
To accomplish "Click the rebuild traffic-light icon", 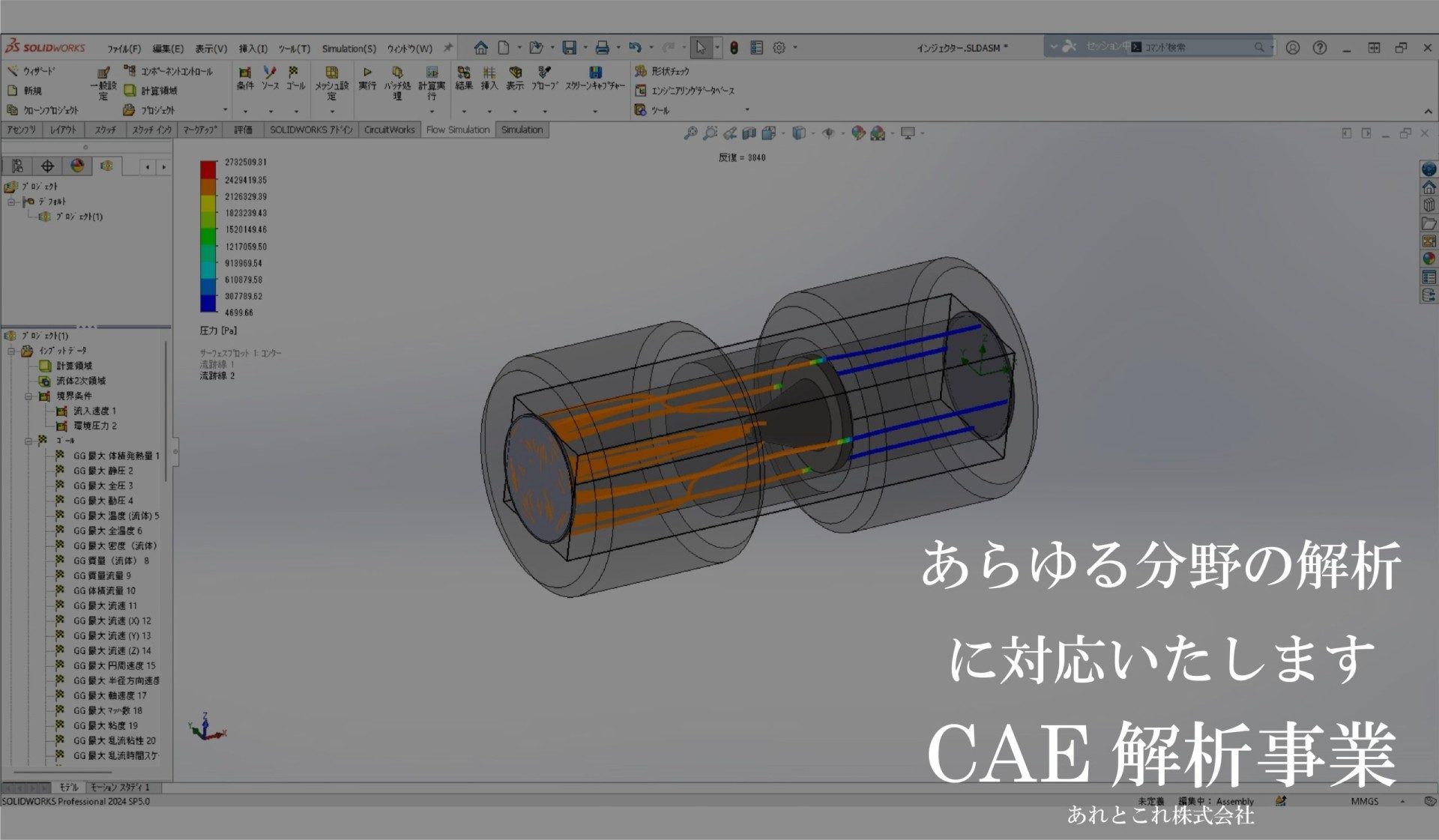I will (x=734, y=48).
